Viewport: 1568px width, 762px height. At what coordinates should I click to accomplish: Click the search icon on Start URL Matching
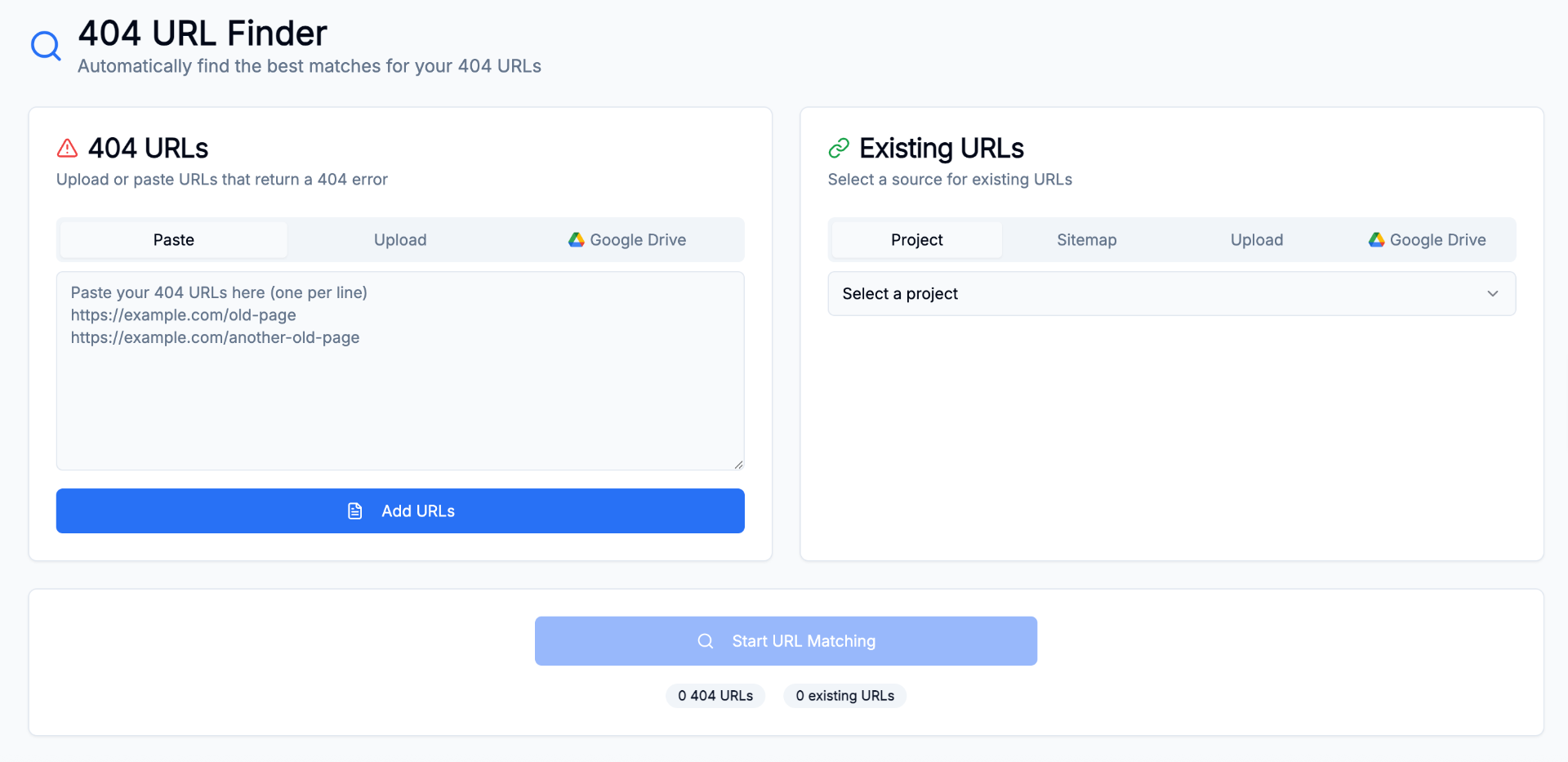coord(706,641)
